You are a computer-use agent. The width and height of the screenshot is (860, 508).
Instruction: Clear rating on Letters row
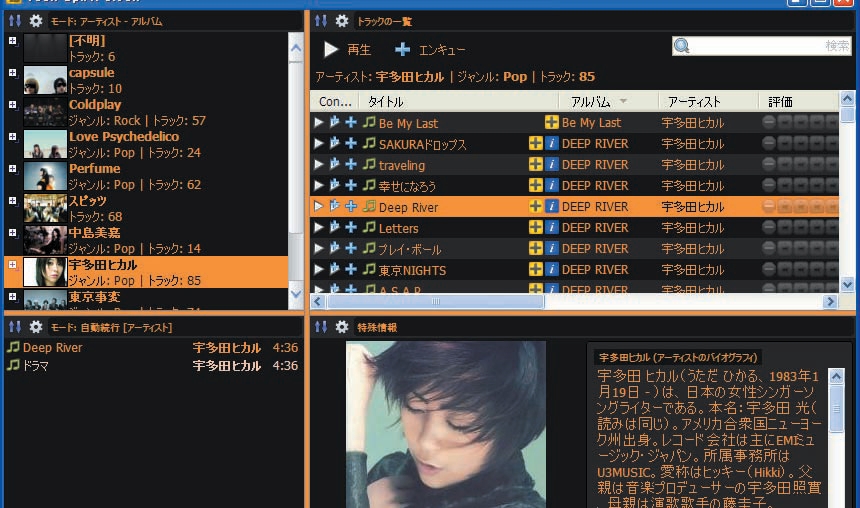click(x=769, y=227)
